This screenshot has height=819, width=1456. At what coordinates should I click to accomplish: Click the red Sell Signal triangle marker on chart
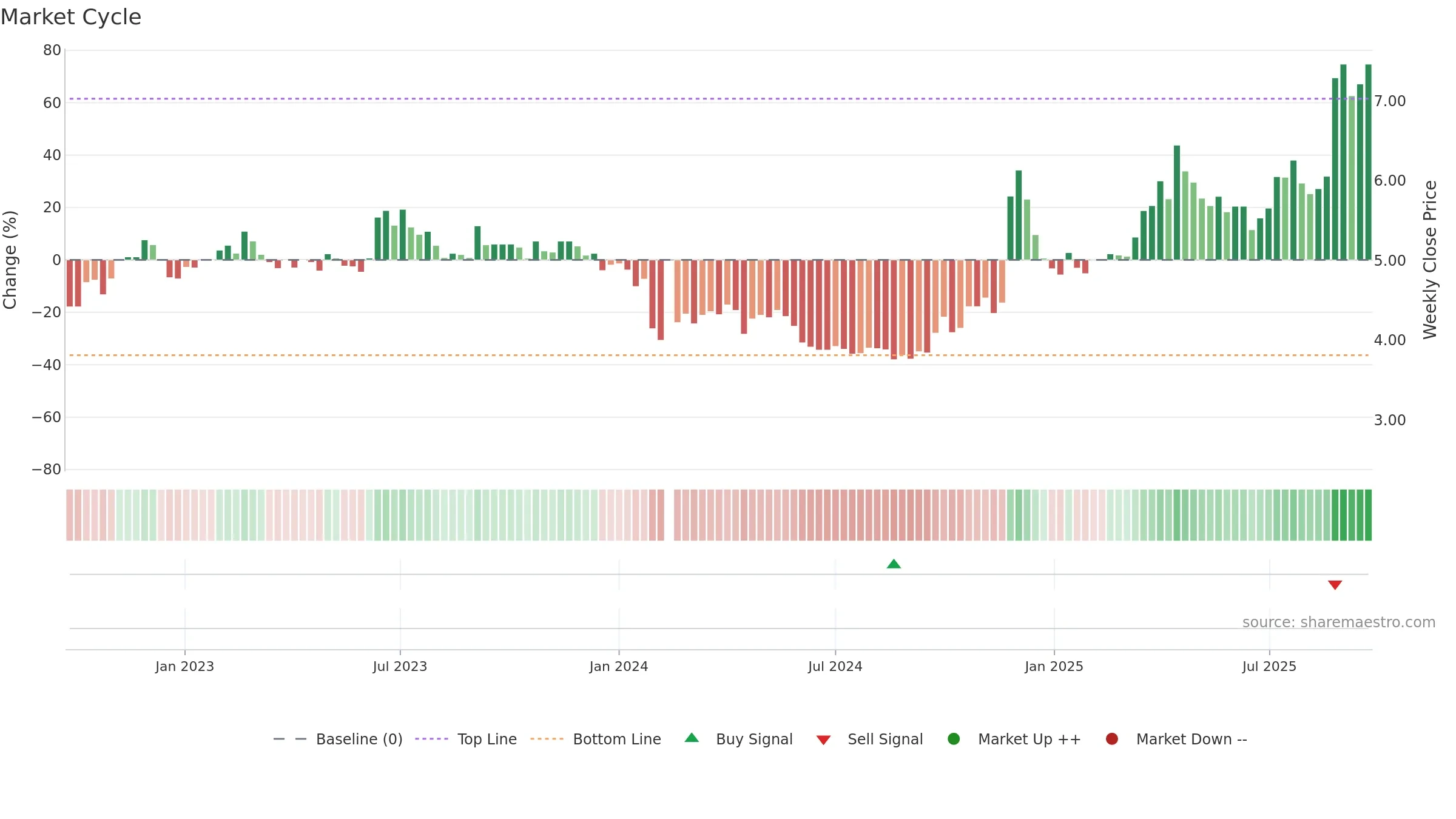tap(1335, 585)
